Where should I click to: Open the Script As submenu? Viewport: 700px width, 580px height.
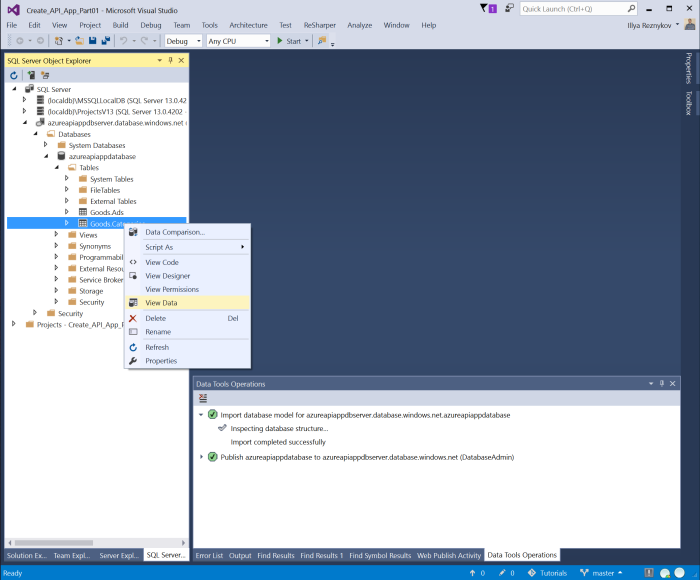tap(188, 247)
